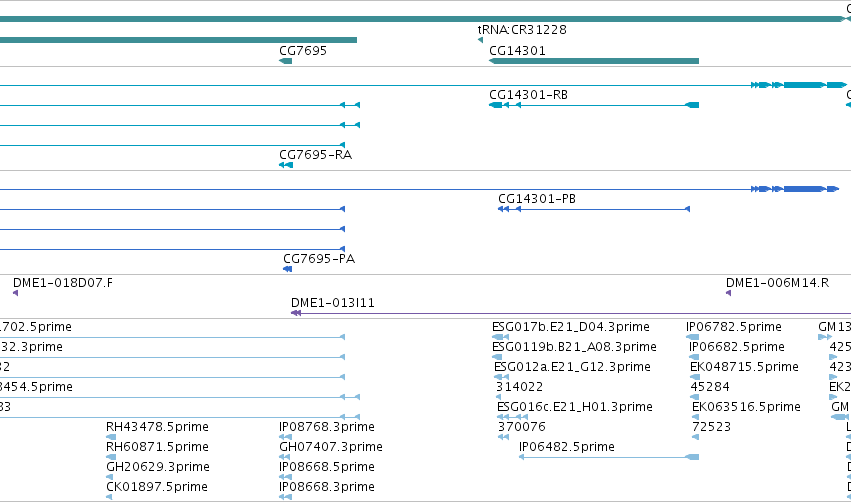851x502 pixels.
Task: Select the EK063516.5prime EST label
Action: pyautogui.click(x=746, y=407)
